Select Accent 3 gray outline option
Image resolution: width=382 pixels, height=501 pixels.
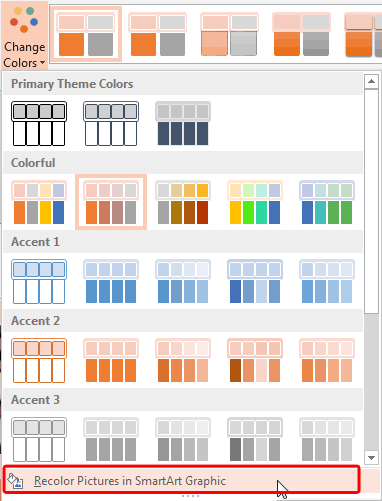[39, 439]
